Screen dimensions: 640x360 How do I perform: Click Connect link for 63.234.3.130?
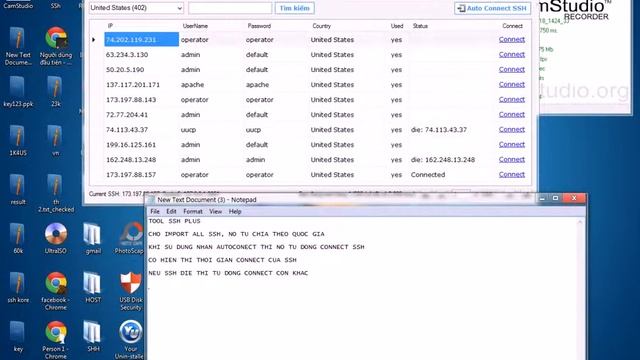coord(511,54)
